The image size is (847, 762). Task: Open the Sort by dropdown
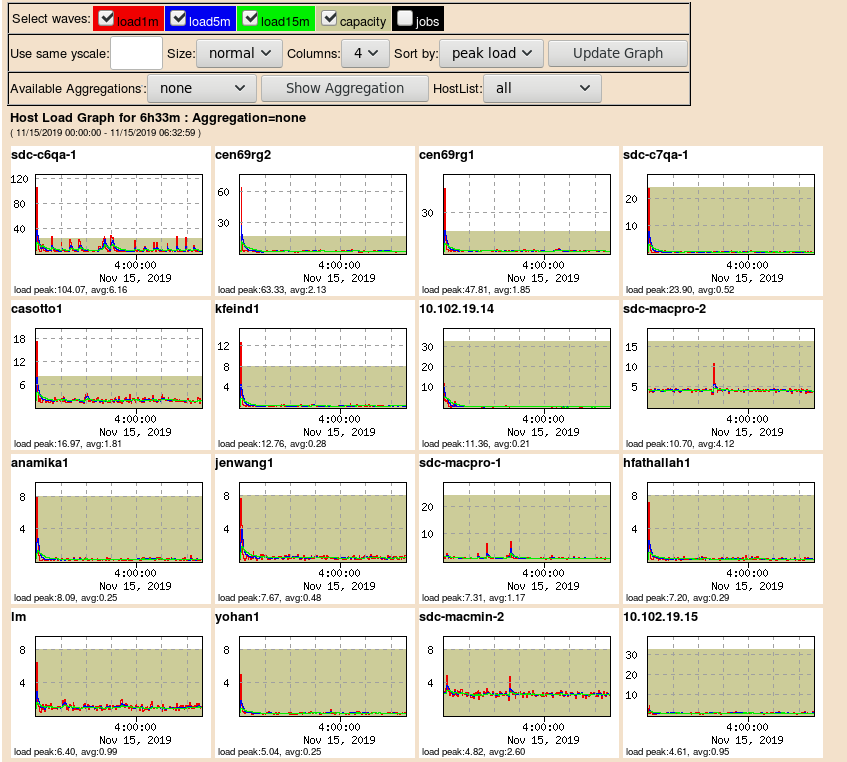pyautogui.click(x=490, y=53)
